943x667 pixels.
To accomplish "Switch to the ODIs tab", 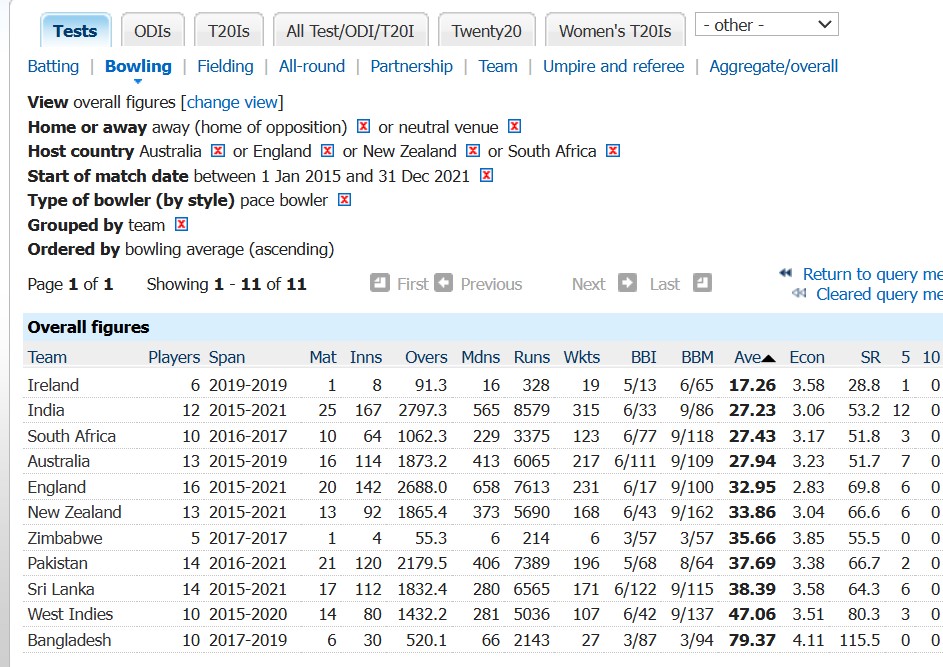I will [152, 31].
